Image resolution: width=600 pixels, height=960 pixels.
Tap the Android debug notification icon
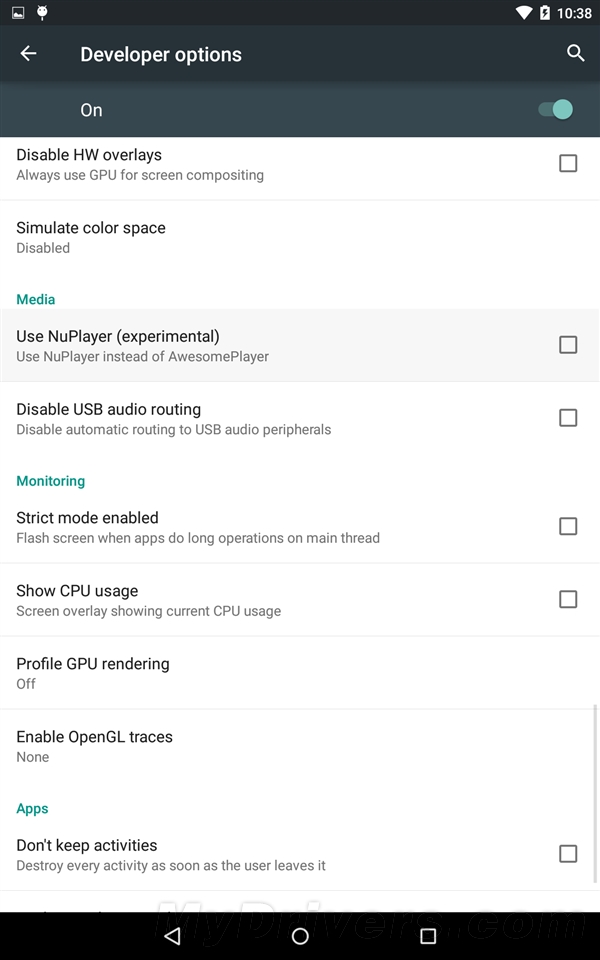pyautogui.click(x=42, y=13)
